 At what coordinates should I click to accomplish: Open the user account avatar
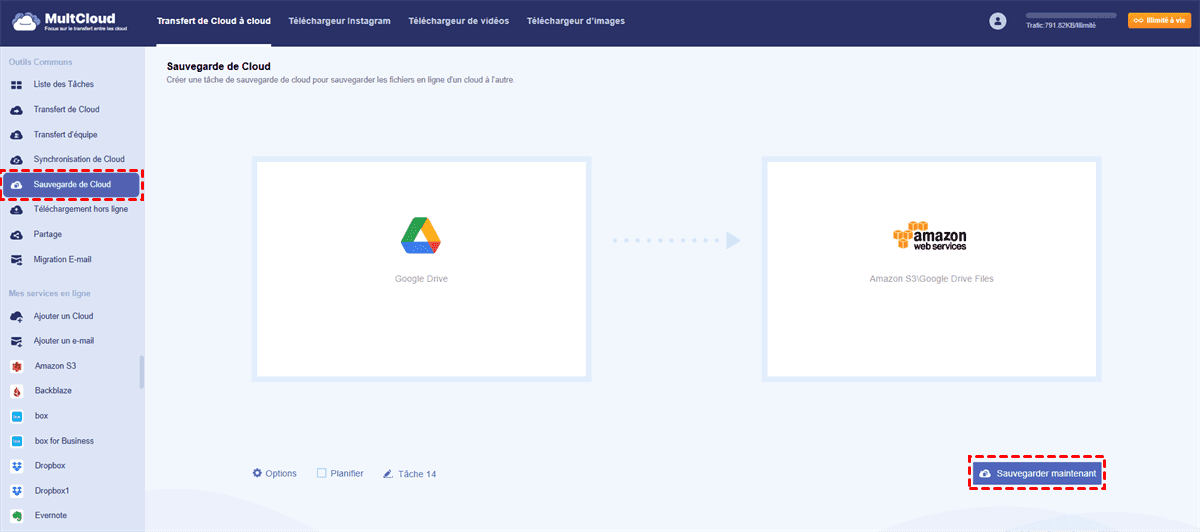pos(997,21)
